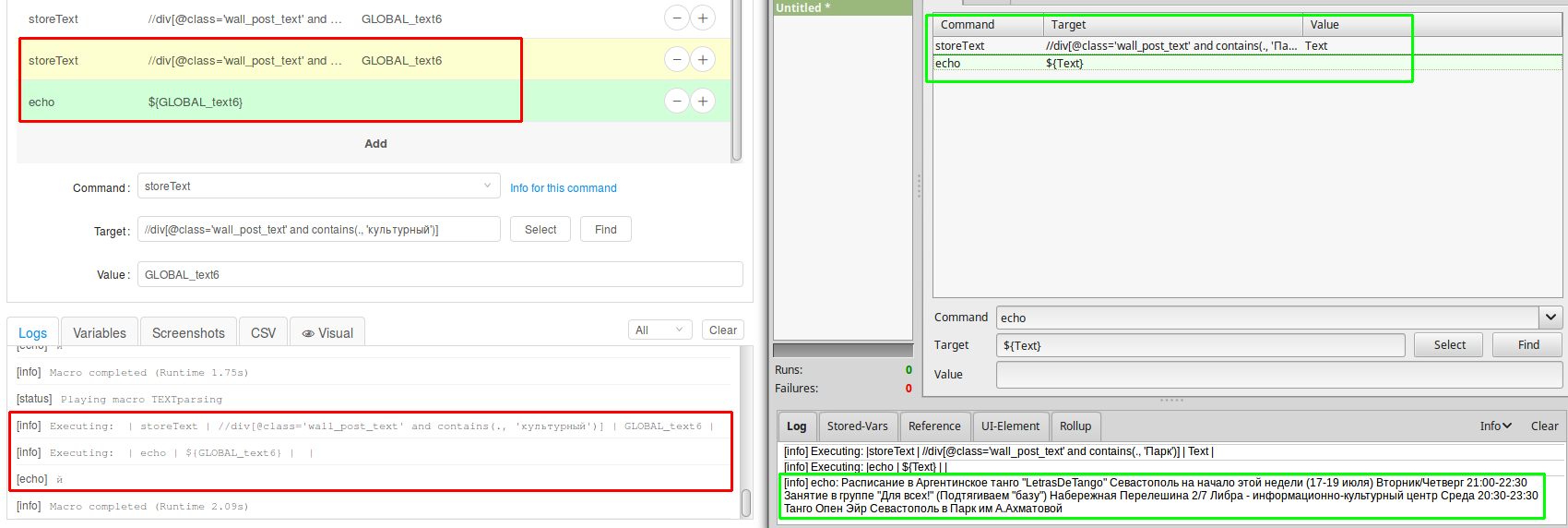Click the plus icon on the yellow storeText row
This screenshot has width=1568, height=528.
coord(703,60)
